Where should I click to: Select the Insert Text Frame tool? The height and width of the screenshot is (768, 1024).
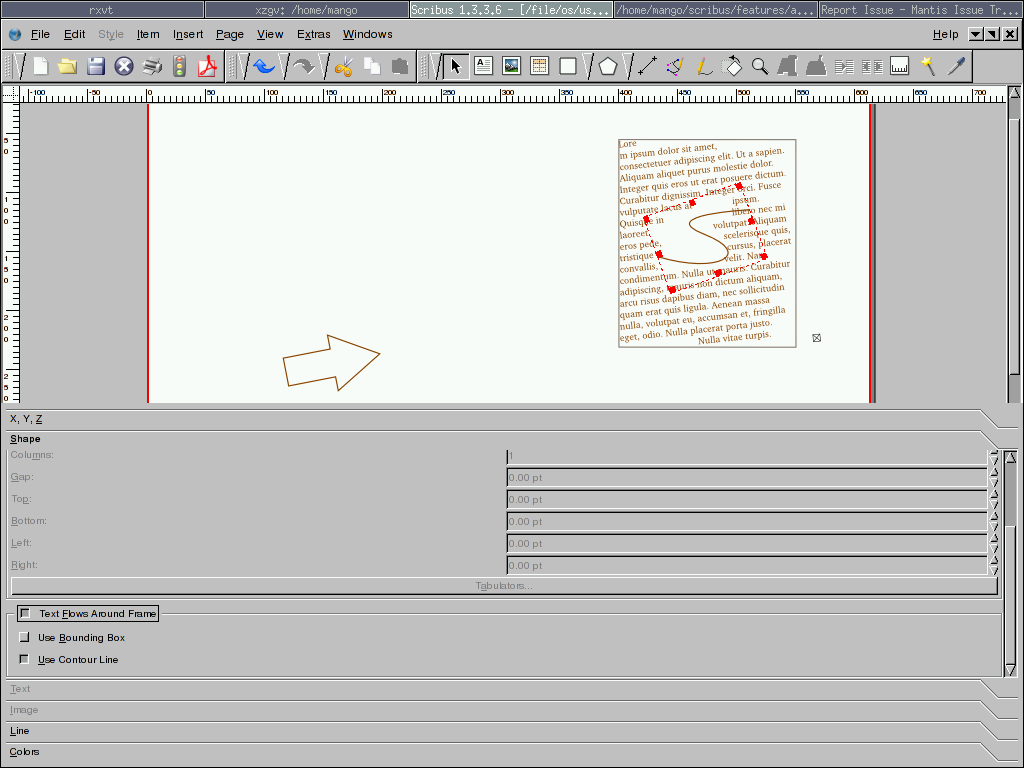(x=484, y=67)
